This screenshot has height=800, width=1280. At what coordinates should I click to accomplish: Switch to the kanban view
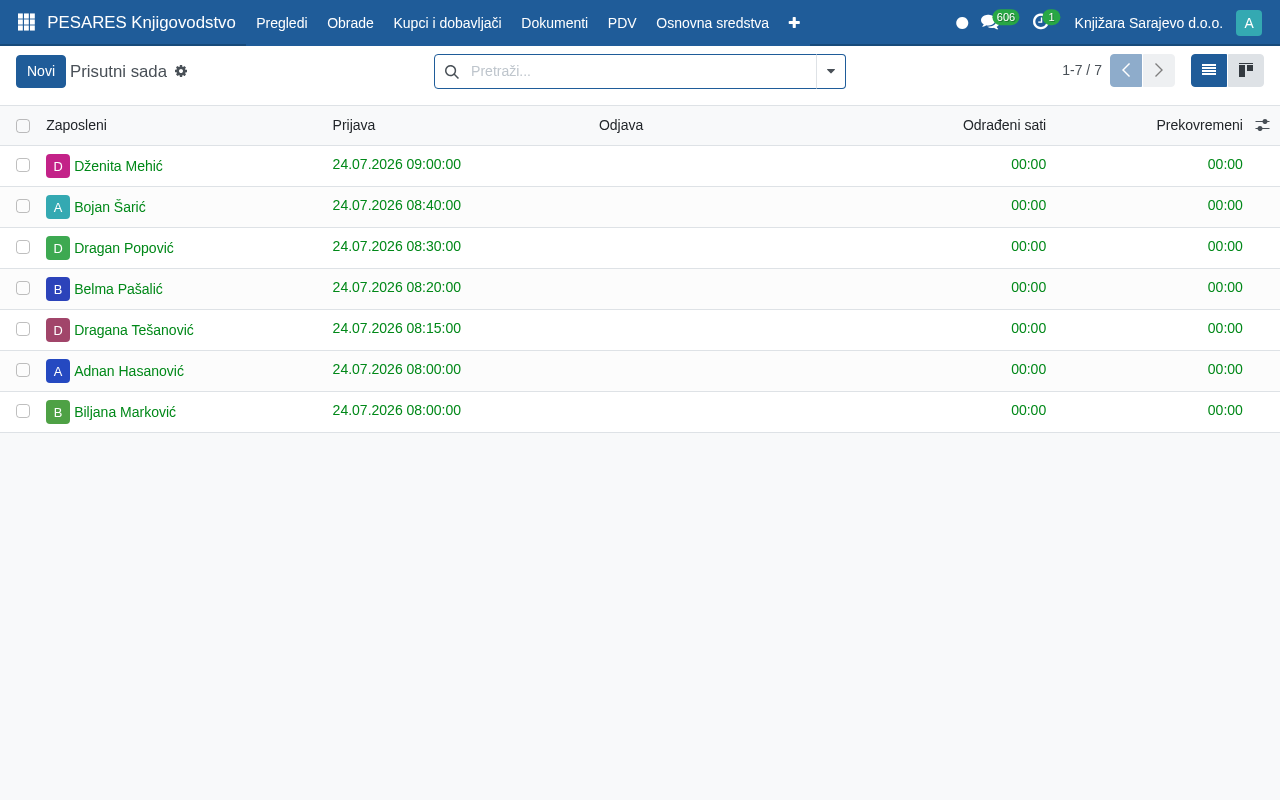tap(1246, 71)
